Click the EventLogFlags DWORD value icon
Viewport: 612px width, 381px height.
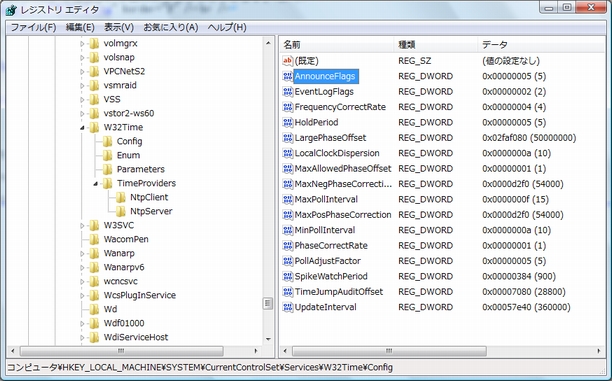tap(288, 92)
